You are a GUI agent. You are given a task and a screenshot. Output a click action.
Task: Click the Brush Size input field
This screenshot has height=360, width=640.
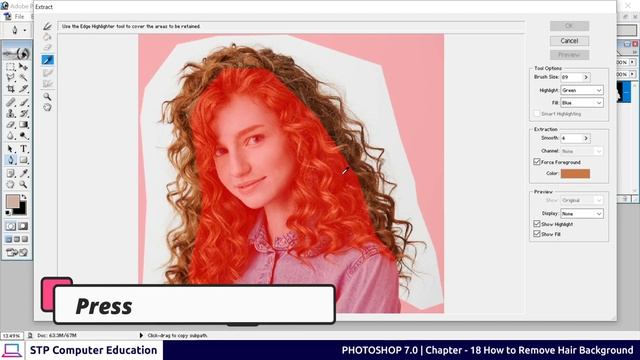pyautogui.click(x=571, y=77)
